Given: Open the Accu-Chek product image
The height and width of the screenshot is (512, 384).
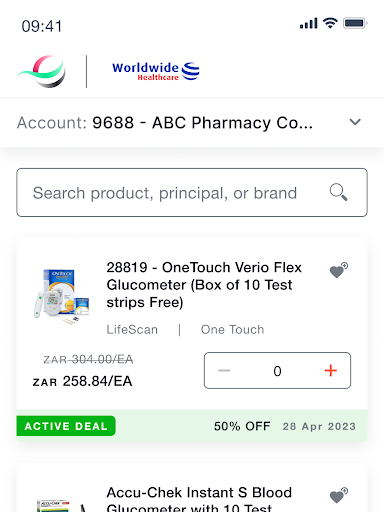Looking at the screenshot, I should click(x=62, y=505).
